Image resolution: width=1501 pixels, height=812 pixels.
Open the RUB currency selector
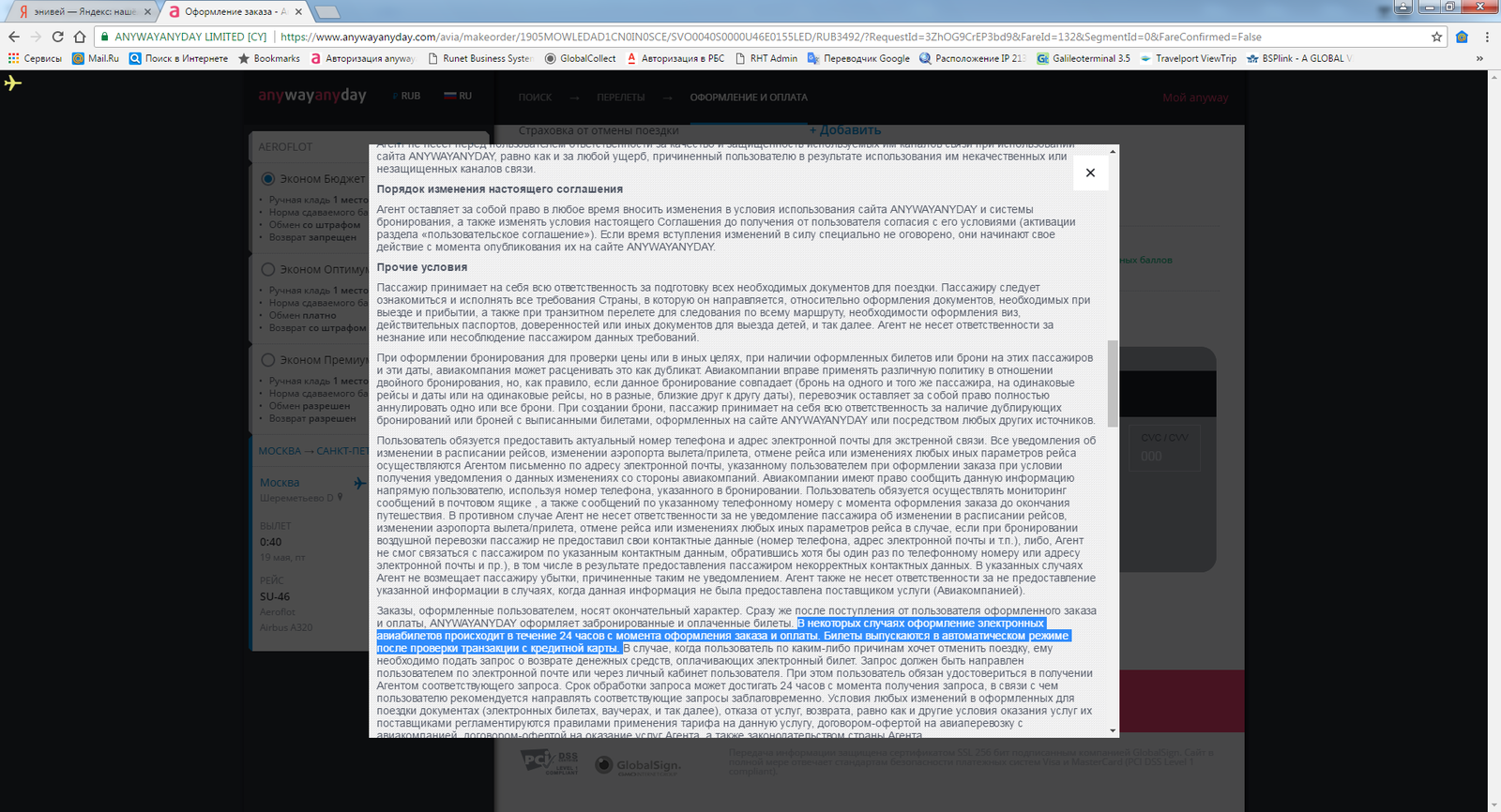tap(408, 96)
